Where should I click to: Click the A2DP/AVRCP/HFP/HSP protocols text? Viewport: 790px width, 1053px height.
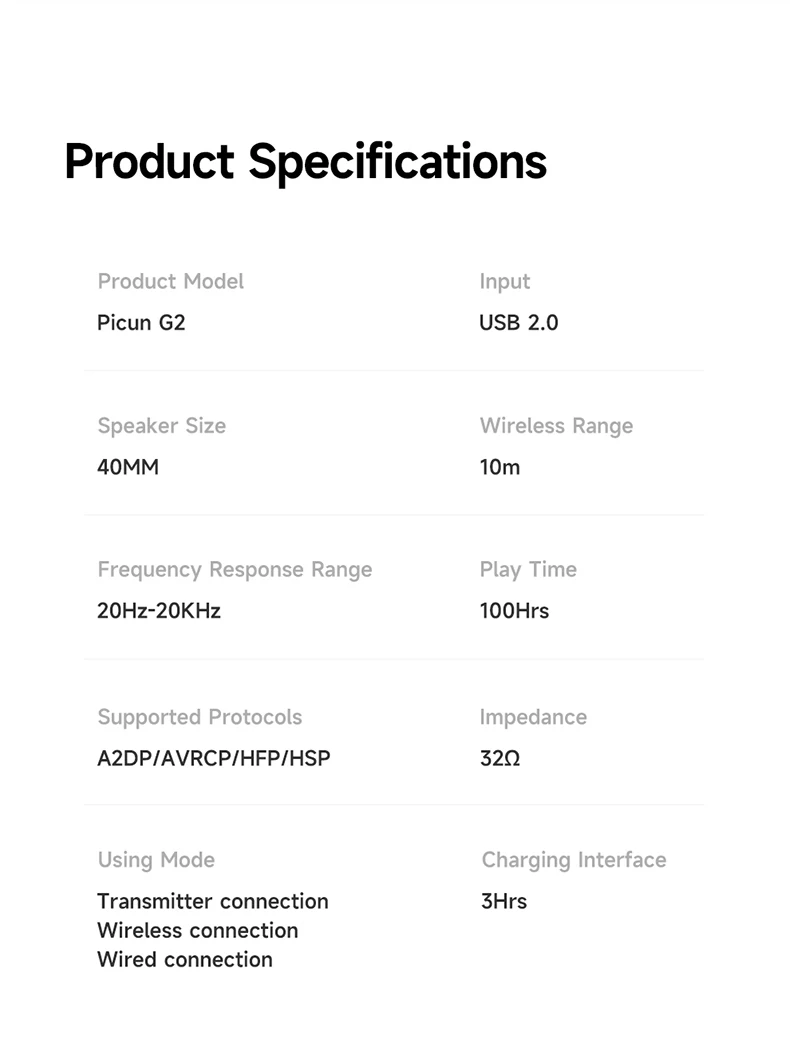pos(213,758)
